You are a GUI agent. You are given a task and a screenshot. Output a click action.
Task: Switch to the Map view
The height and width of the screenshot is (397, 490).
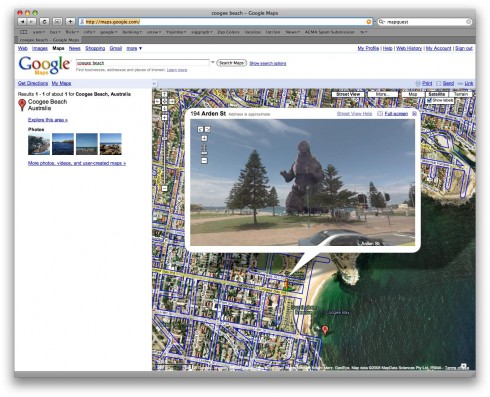point(413,94)
